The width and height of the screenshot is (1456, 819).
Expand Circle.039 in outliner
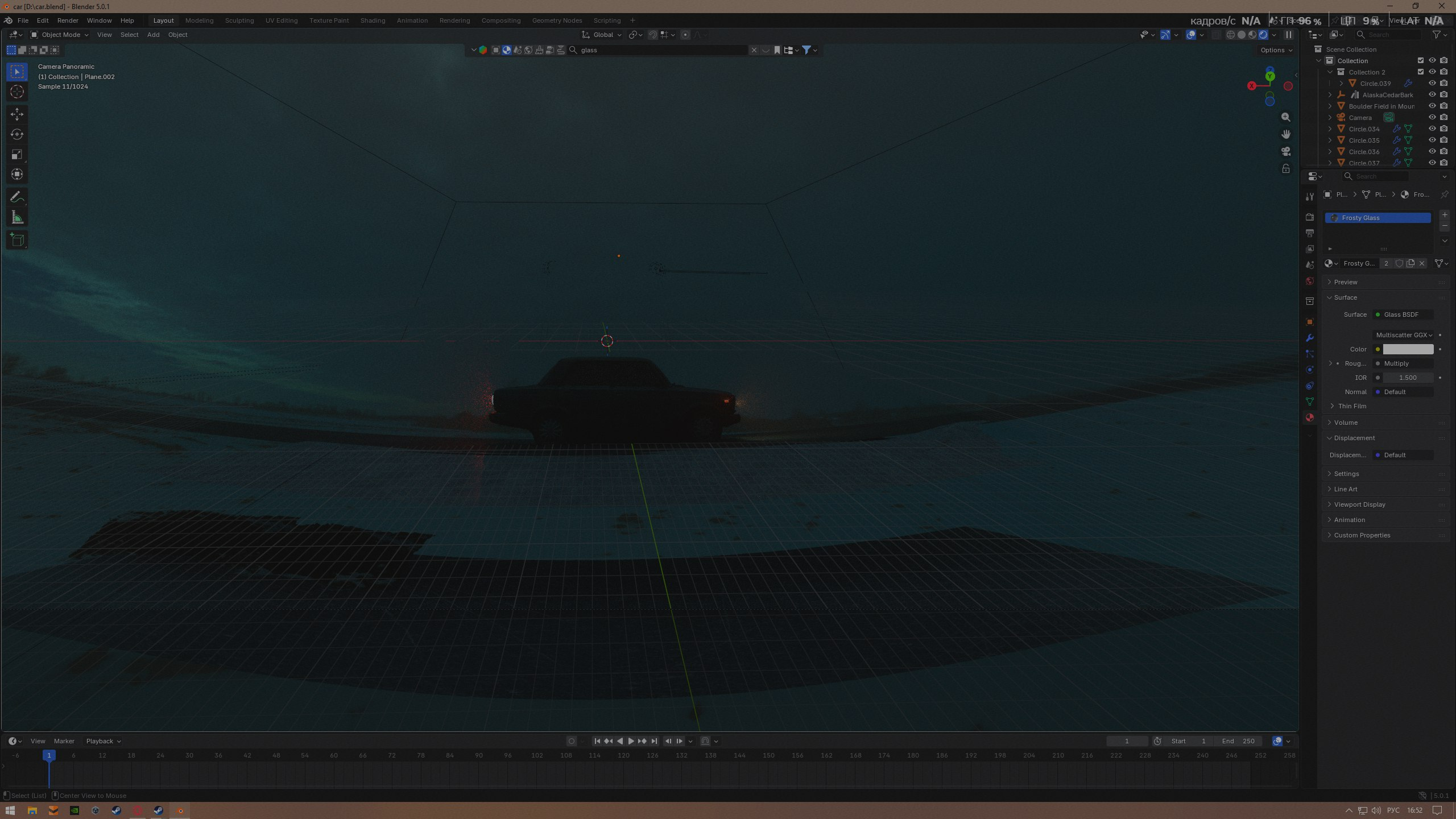click(x=1341, y=84)
